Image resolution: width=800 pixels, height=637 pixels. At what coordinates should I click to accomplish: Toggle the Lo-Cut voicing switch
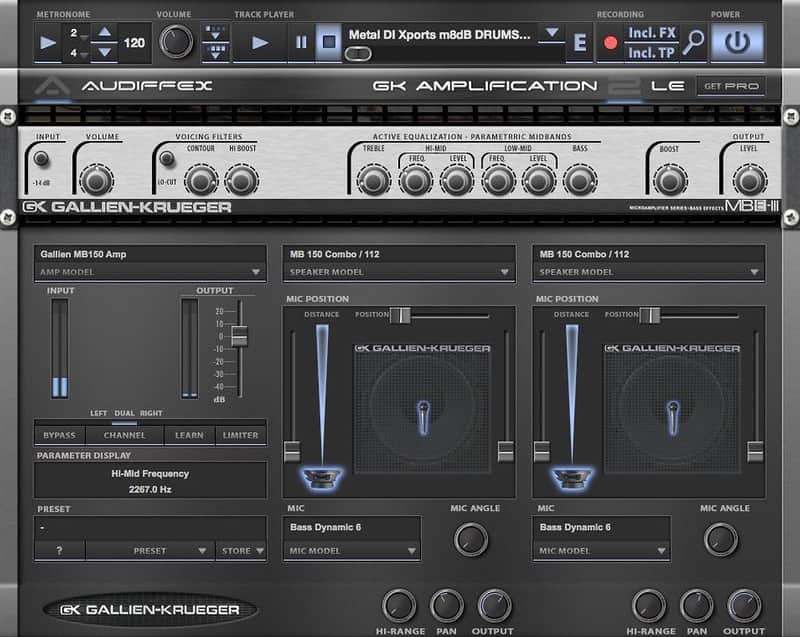[167, 159]
